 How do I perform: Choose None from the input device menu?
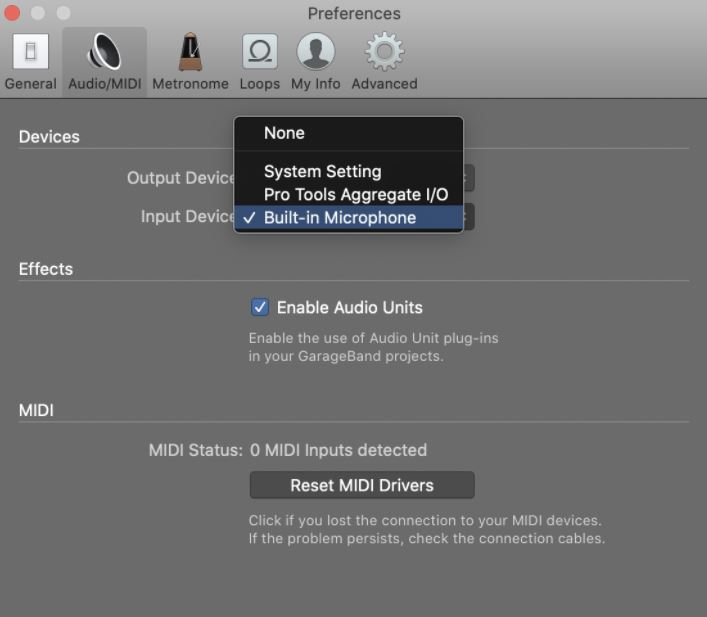pos(349,133)
